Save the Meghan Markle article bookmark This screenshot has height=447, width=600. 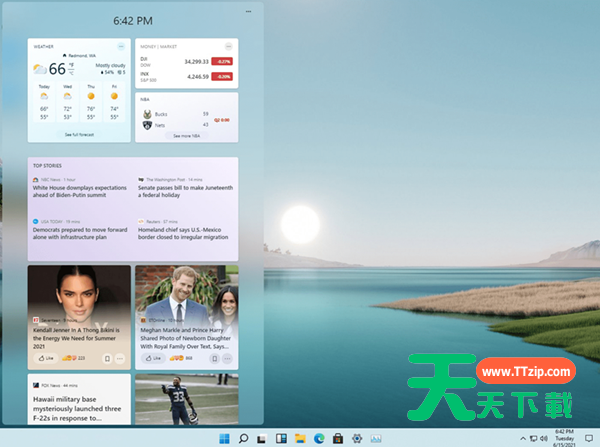tap(213, 357)
